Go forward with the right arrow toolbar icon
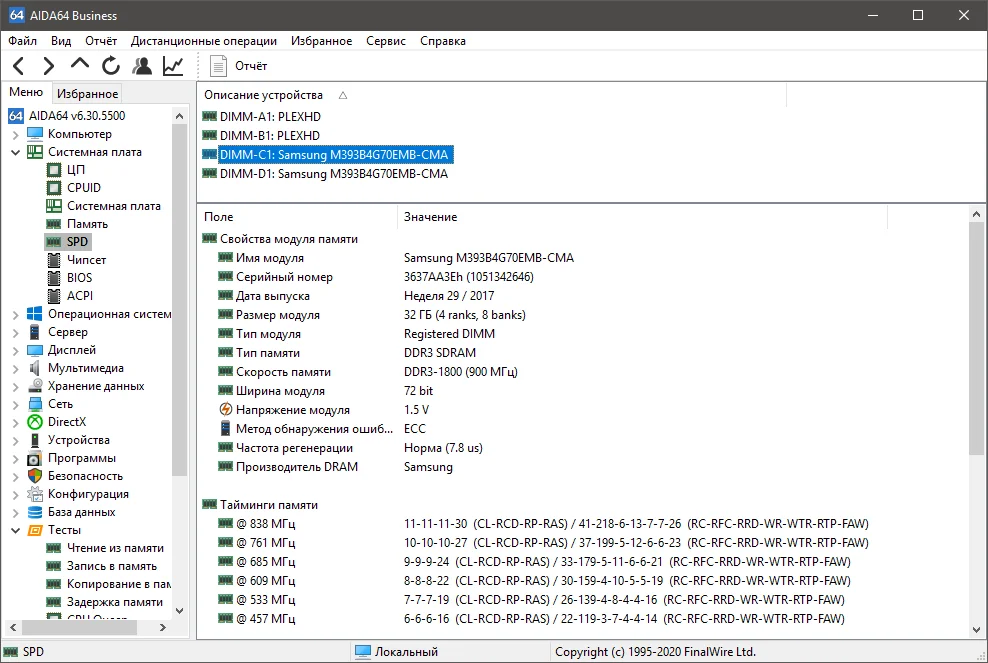 [x=49, y=66]
